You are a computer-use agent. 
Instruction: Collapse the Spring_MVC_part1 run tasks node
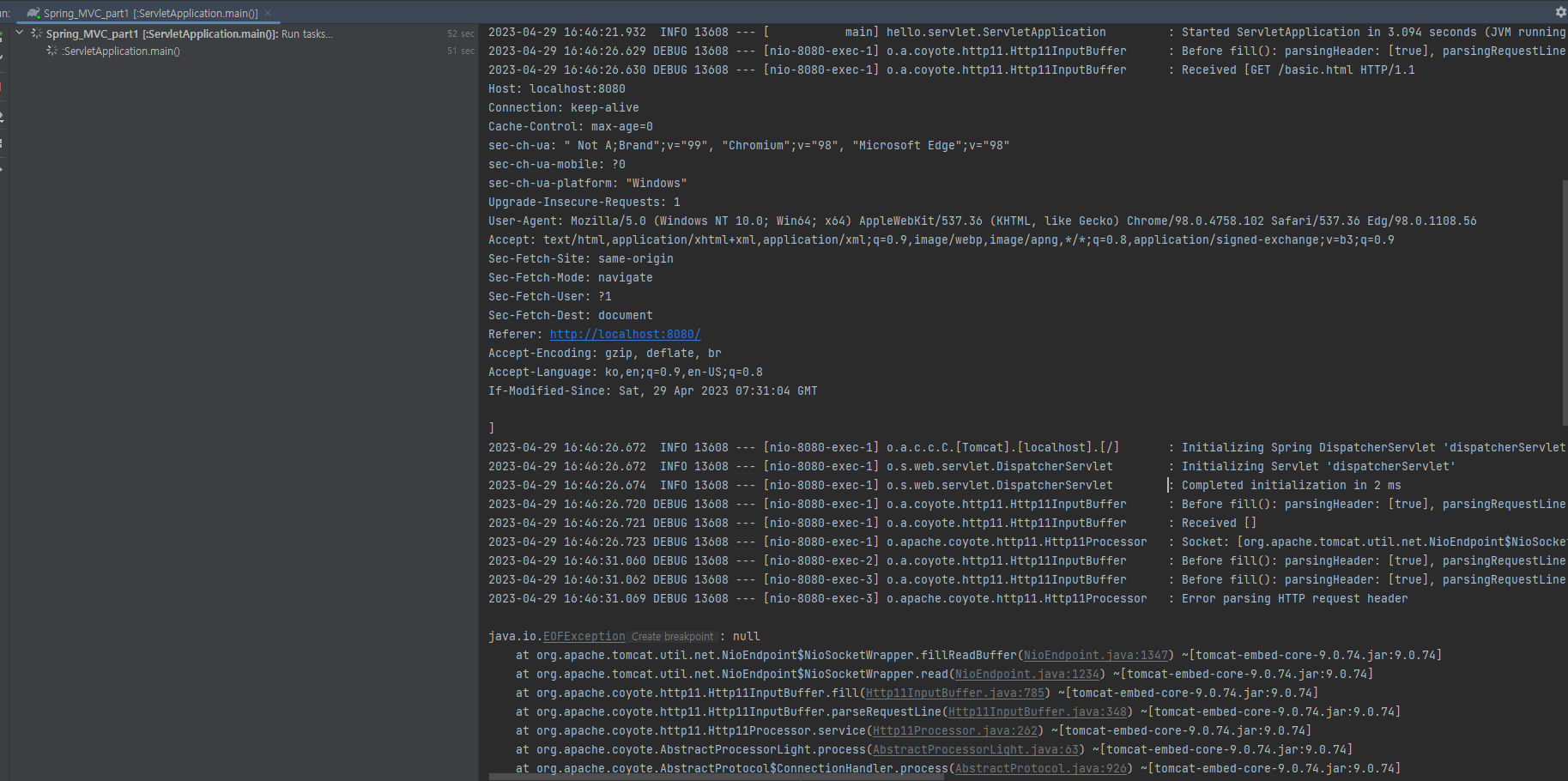[20, 33]
